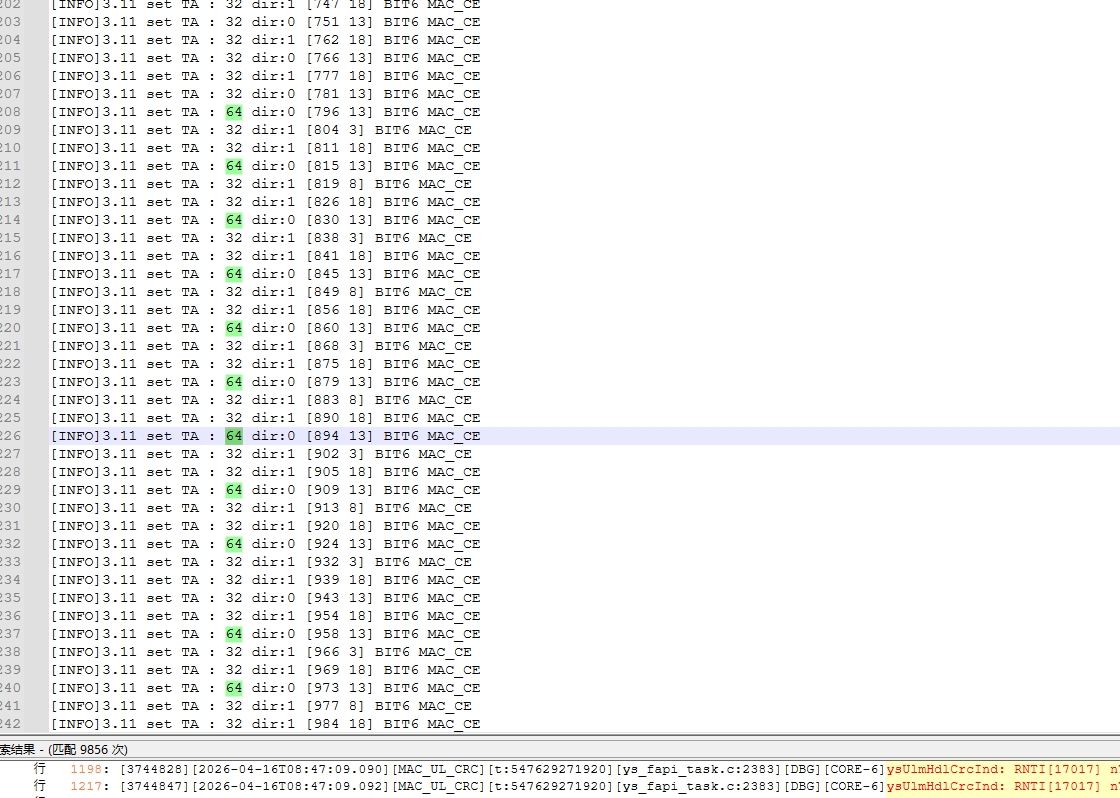Select line number 214 in the gutter
The image size is (1120, 798).
click(x=10, y=220)
